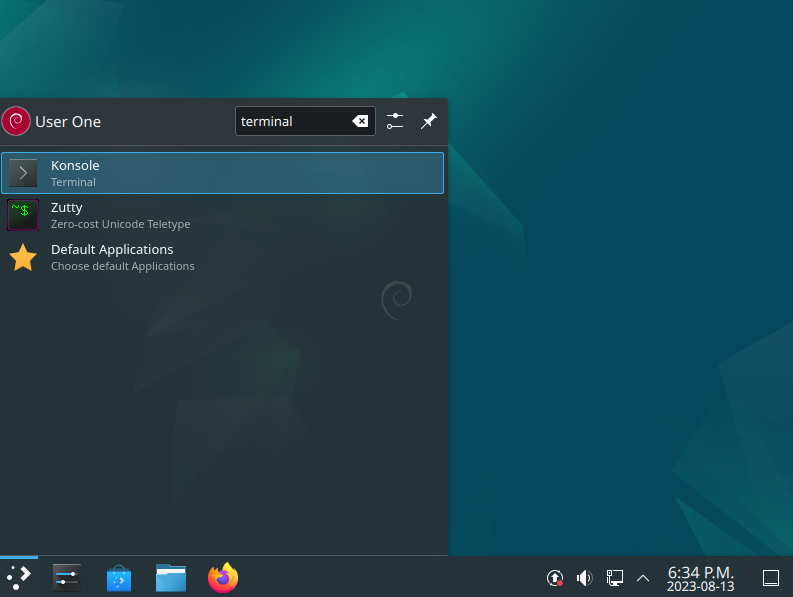Open System Settings from the panel
The image size is (793, 597).
[x=67, y=577]
